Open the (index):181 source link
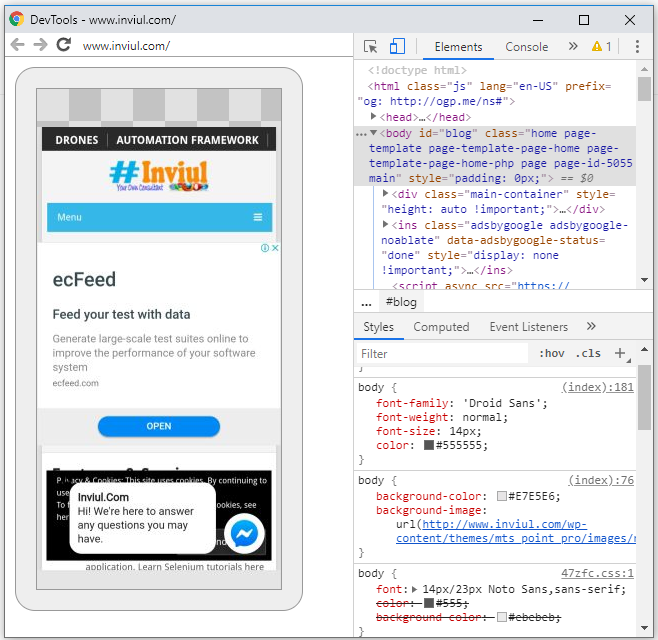This screenshot has height=640, width=658. point(598,387)
